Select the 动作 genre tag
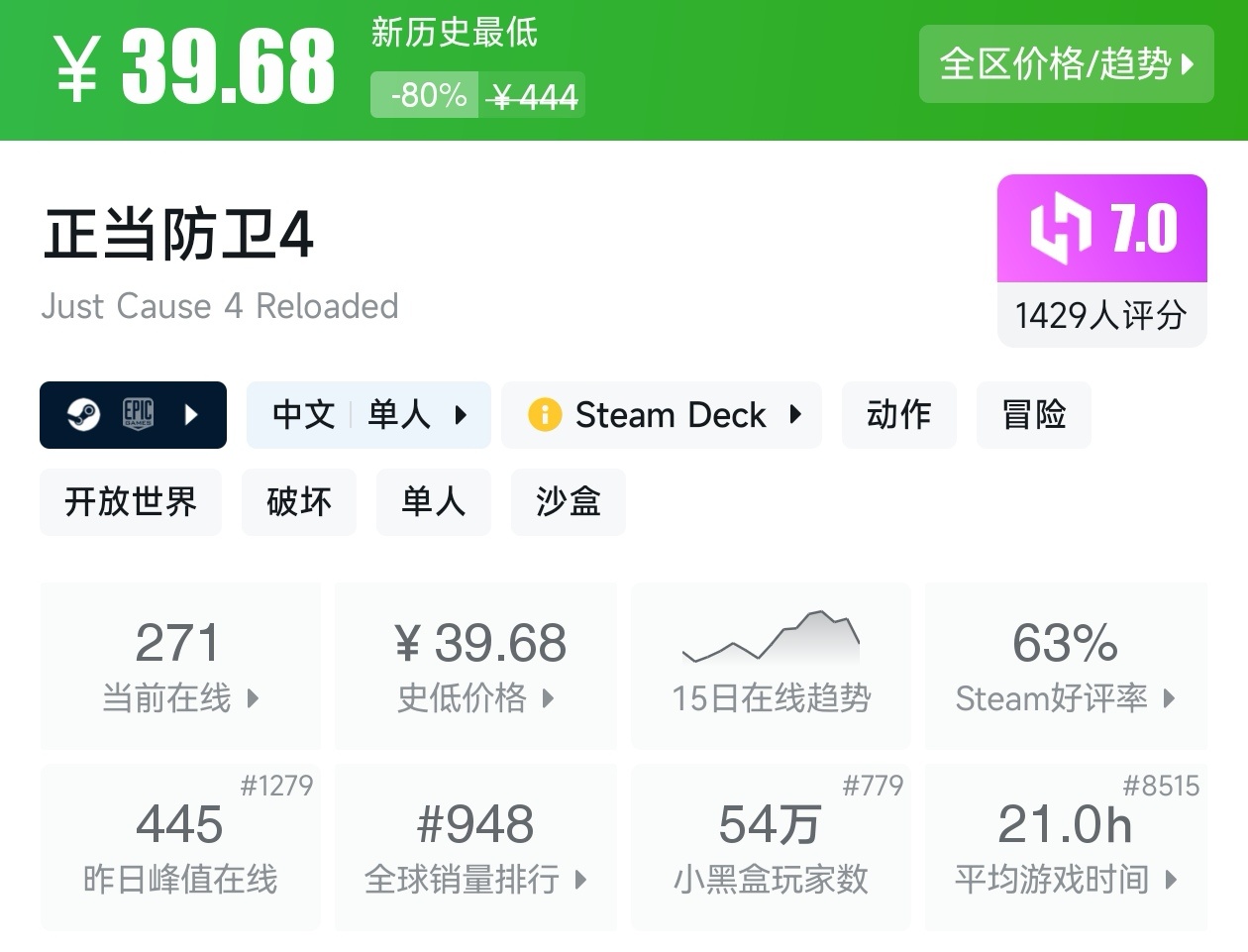 (x=898, y=414)
